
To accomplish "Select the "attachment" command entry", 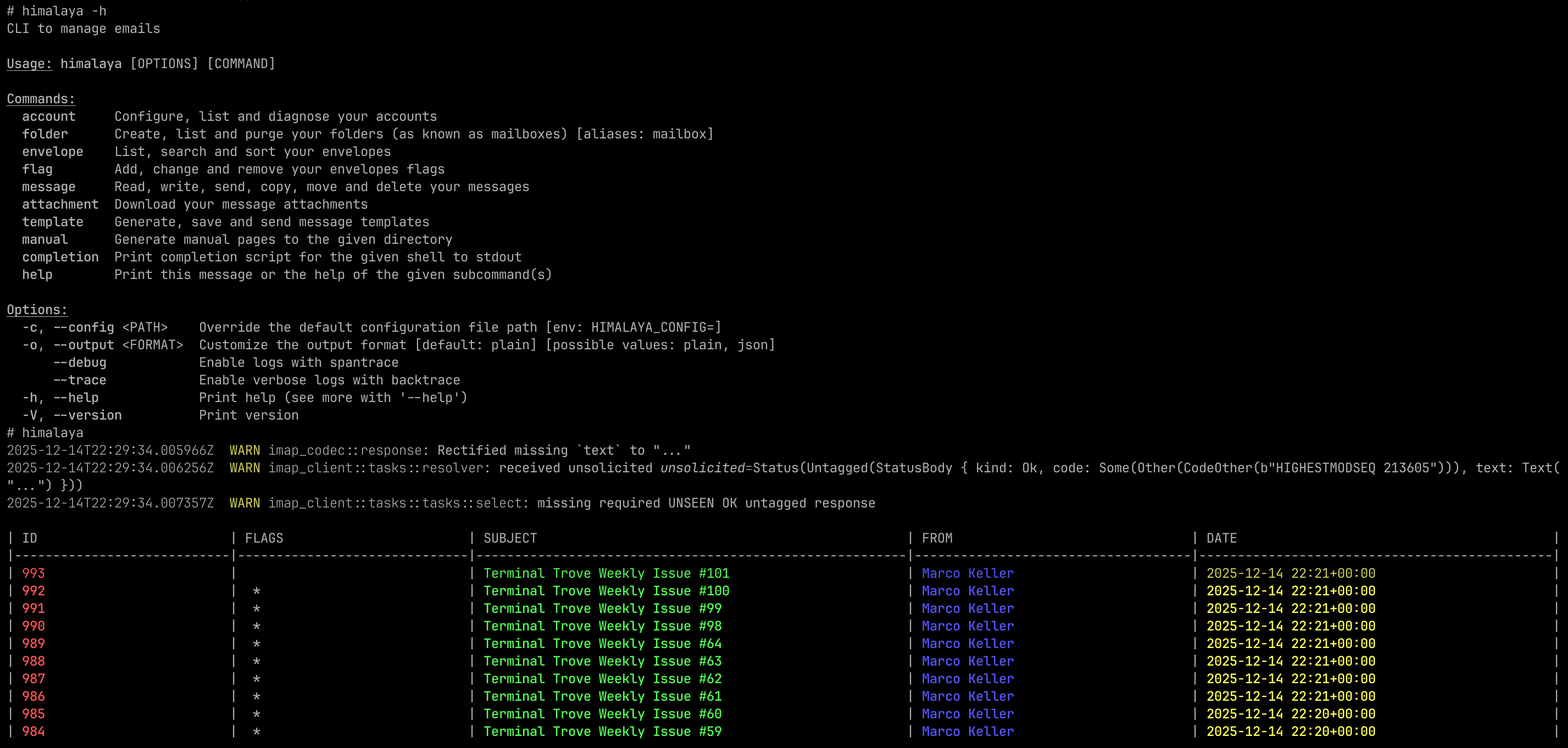I will [x=60, y=204].
